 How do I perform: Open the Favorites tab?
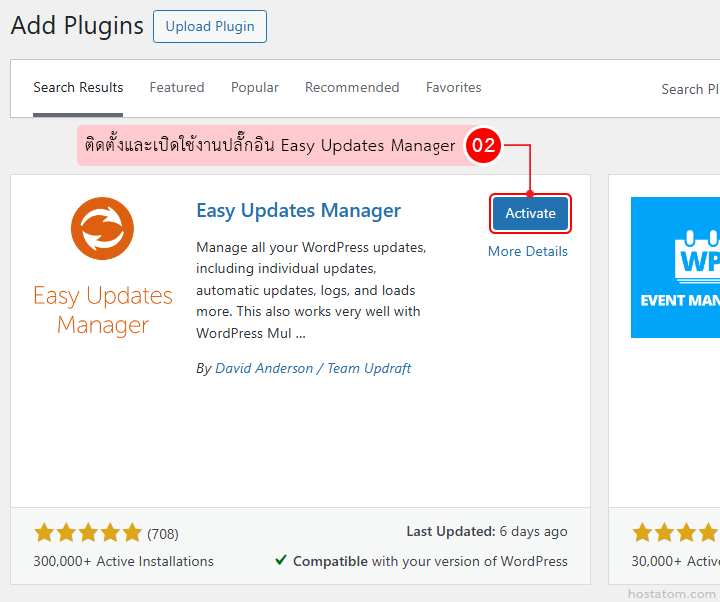point(453,88)
